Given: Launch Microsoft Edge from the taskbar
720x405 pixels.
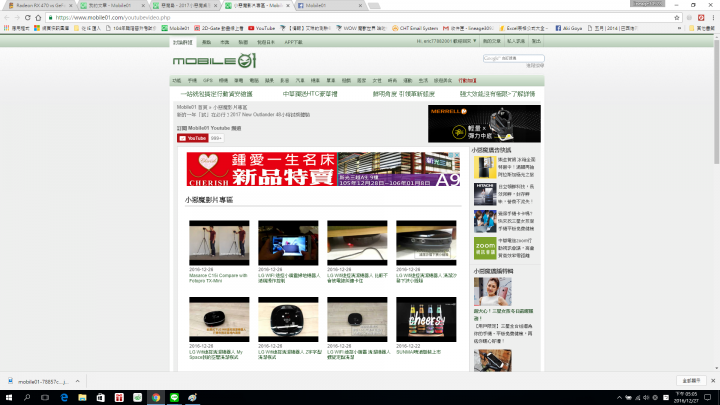Looking at the screenshot, I should point(64,397).
